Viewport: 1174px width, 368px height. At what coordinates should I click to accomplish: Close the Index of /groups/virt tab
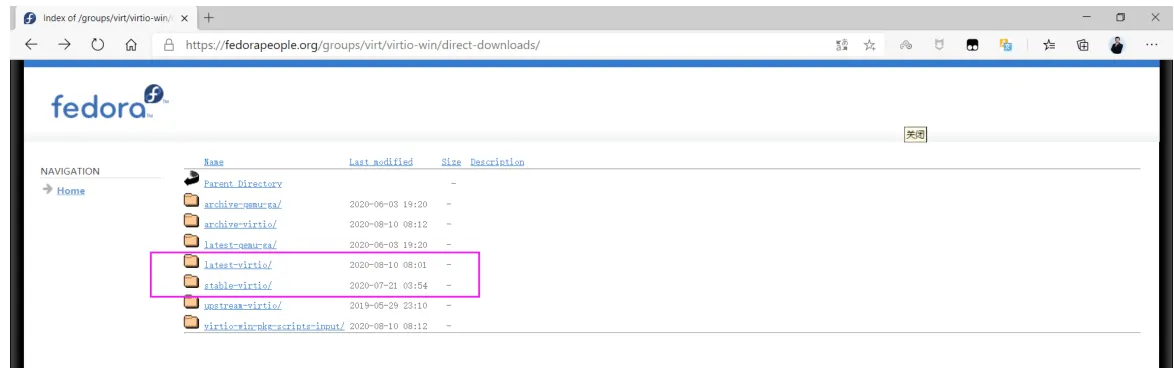[x=185, y=18]
